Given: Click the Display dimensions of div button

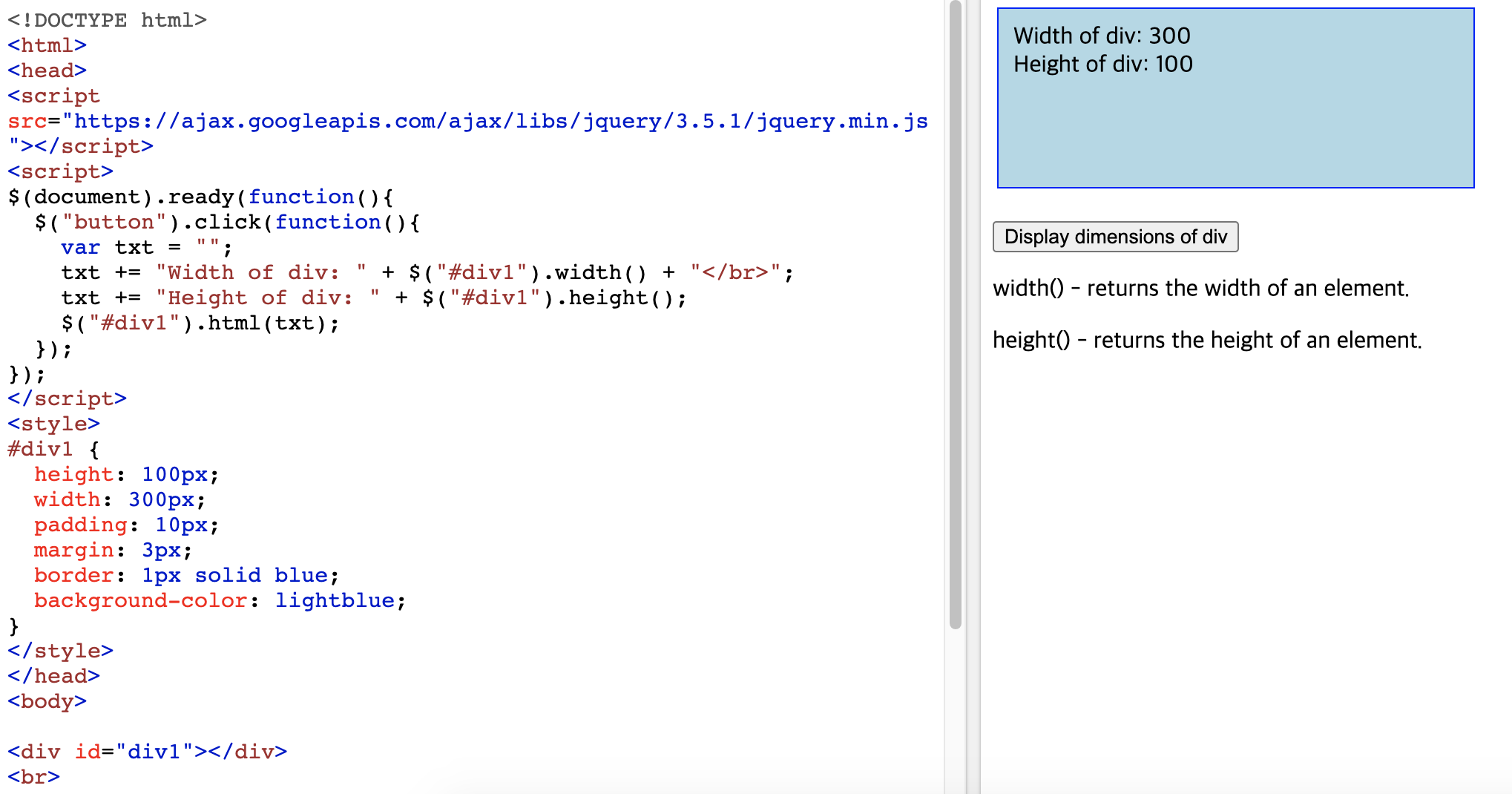Looking at the screenshot, I should pyautogui.click(x=1115, y=237).
